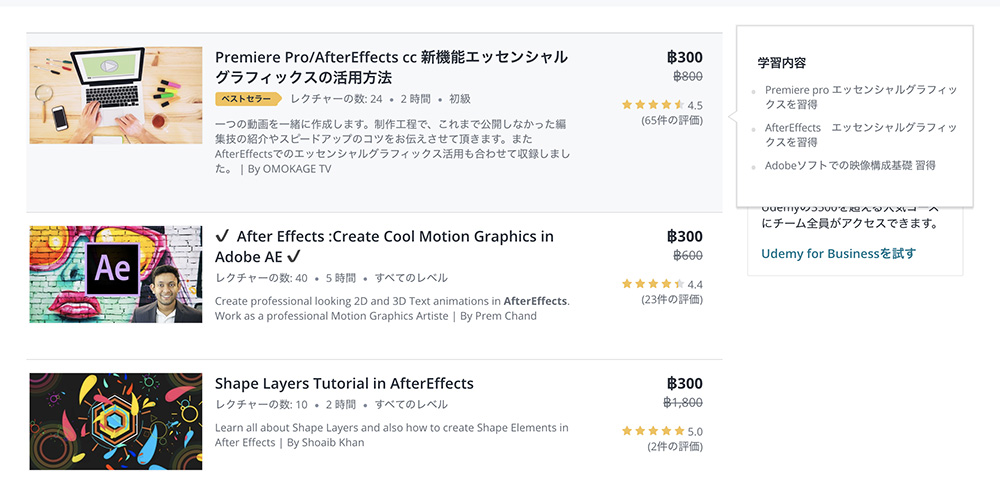Click the 5.0 star rating icons

click(653, 431)
